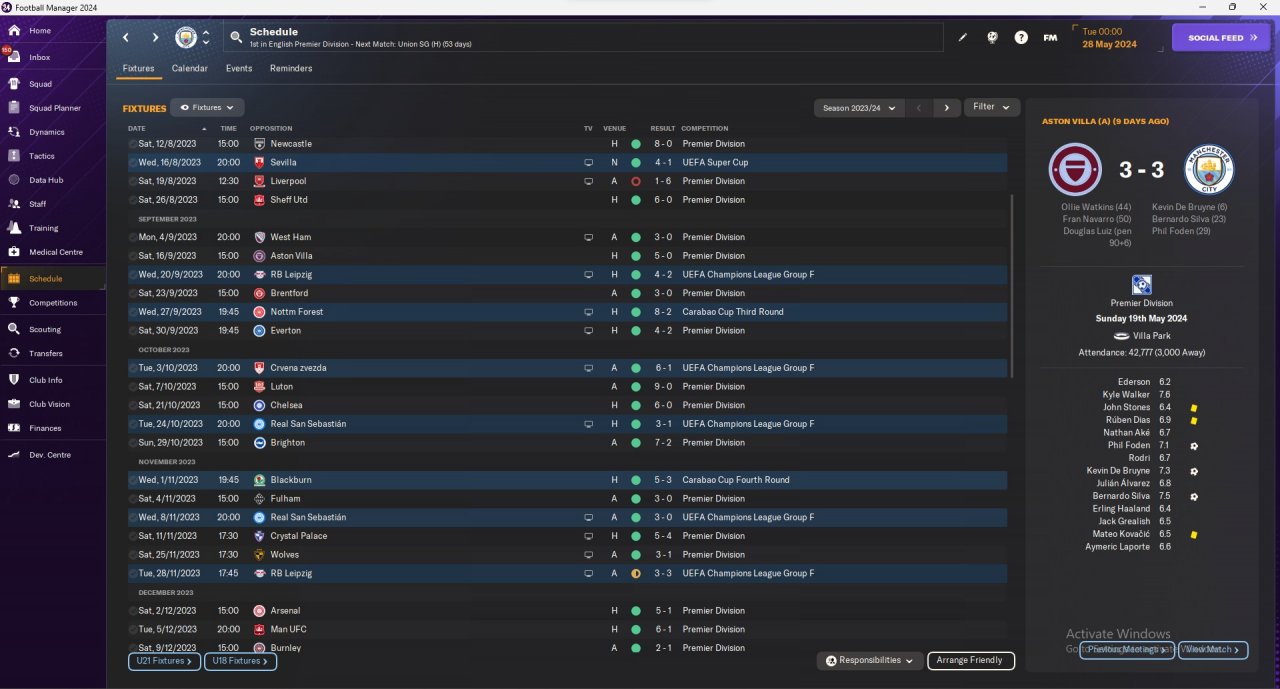Open the Squad Planner sidebar icon
This screenshot has height=689, width=1280.
point(14,108)
